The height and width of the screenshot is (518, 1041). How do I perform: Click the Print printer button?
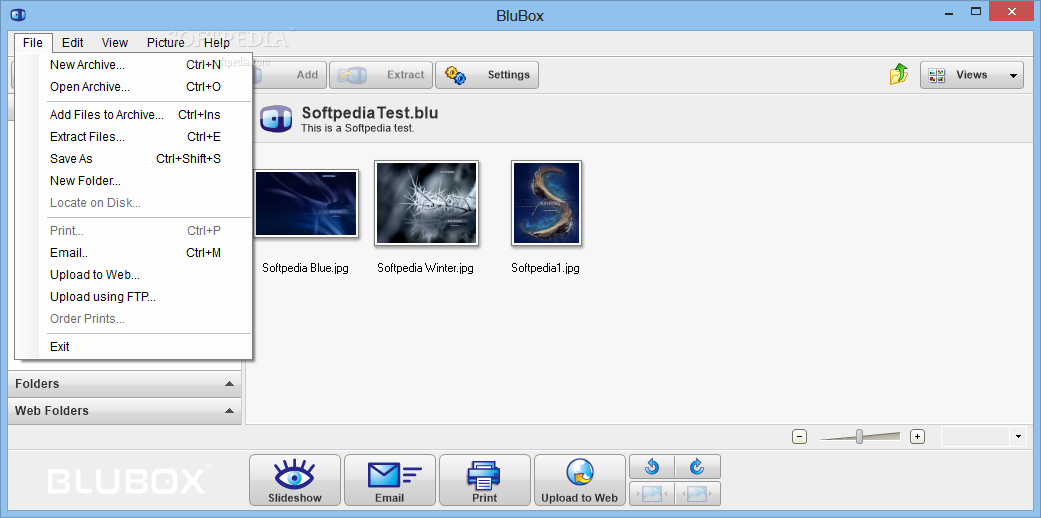(485, 480)
